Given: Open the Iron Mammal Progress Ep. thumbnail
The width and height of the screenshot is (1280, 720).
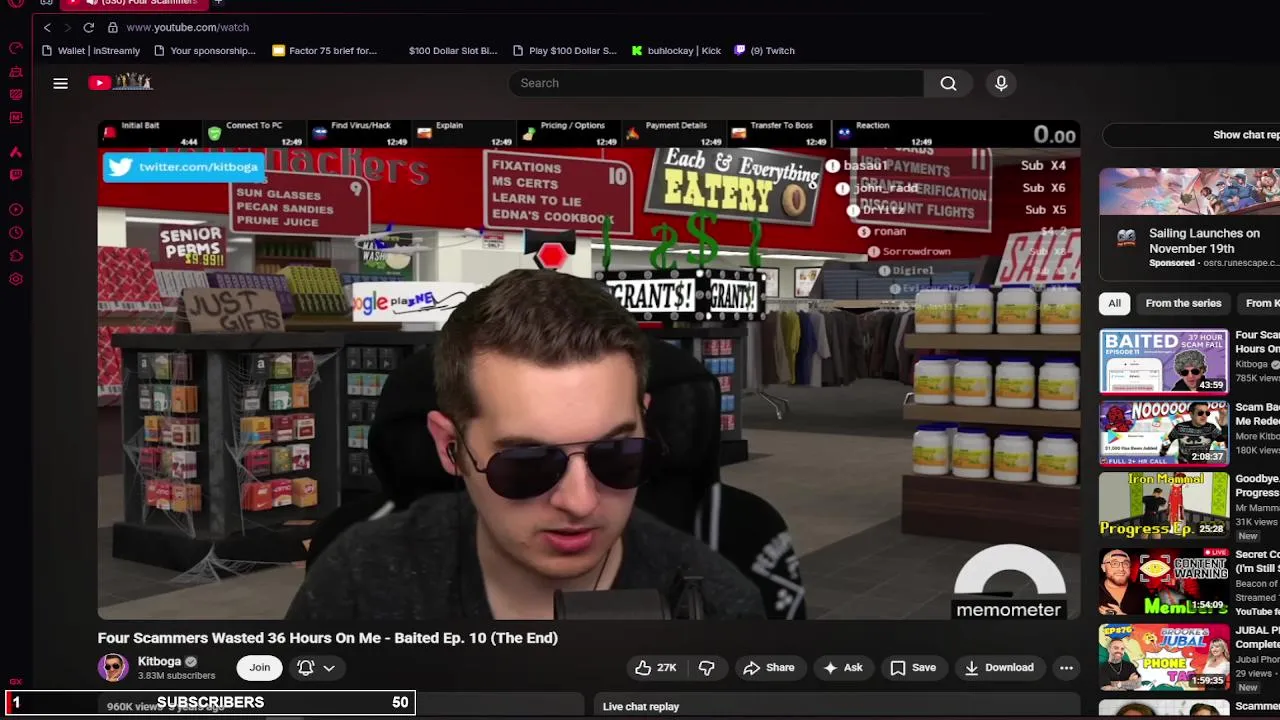Looking at the screenshot, I should (x=1164, y=505).
